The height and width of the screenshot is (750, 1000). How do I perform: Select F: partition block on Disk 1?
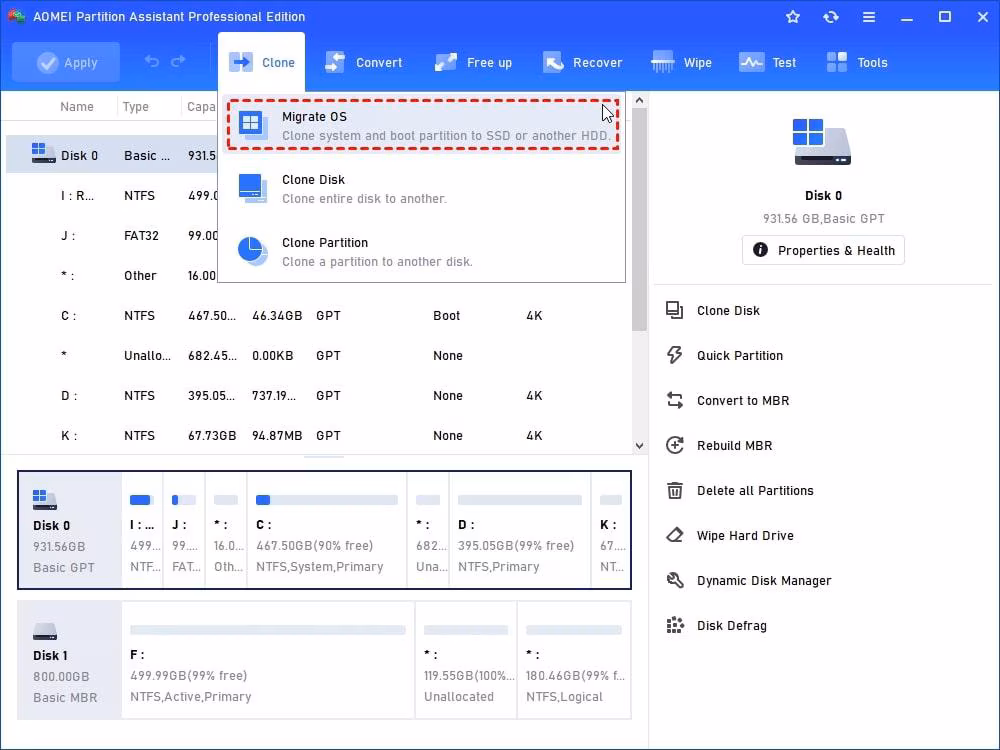(268, 660)
